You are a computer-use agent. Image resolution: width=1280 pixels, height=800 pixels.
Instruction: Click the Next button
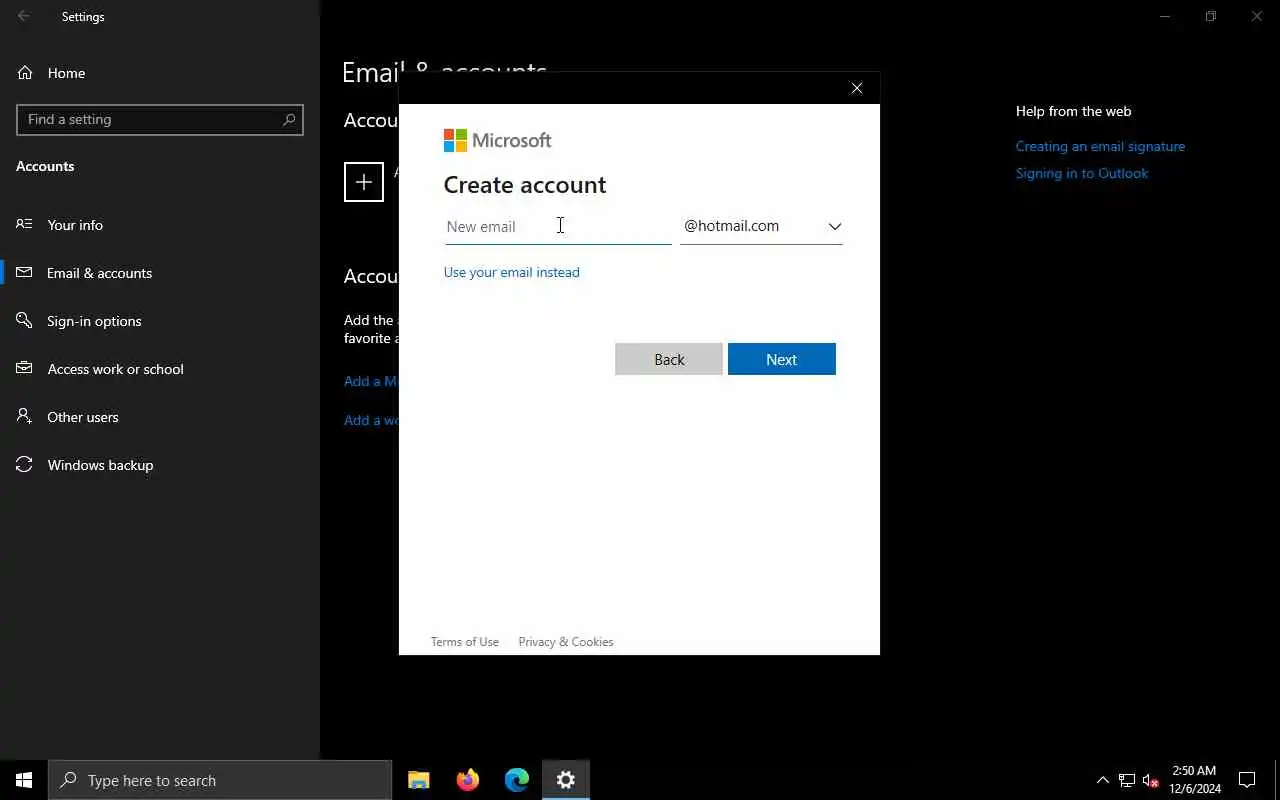point(782,359)
